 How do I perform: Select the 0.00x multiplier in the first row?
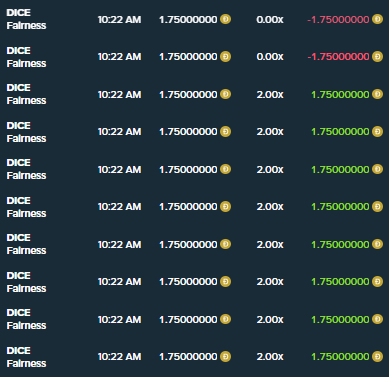click(x=270, y=19)
